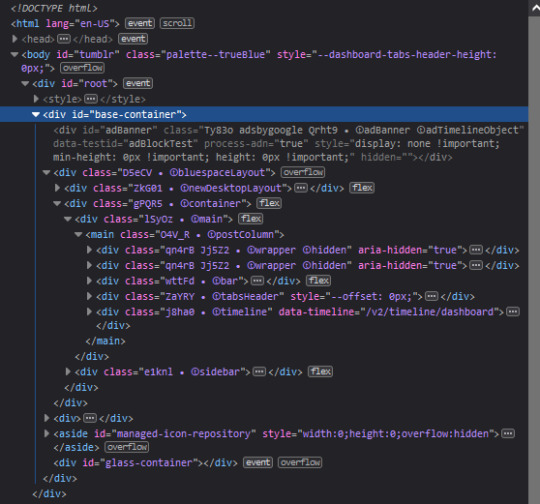The width and height of the screenshot is (540, 504).
Task: Expand the ZkG01 newDesktopLayout div
Action: click(57, 188)
